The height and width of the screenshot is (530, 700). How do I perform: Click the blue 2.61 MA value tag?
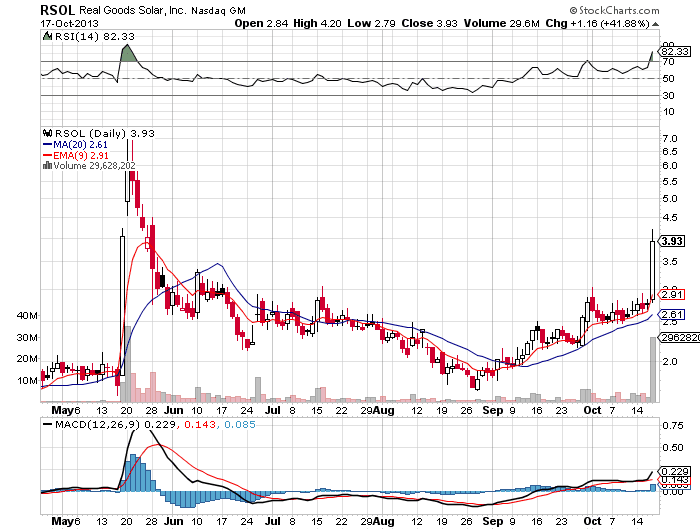tap(672, 314)
